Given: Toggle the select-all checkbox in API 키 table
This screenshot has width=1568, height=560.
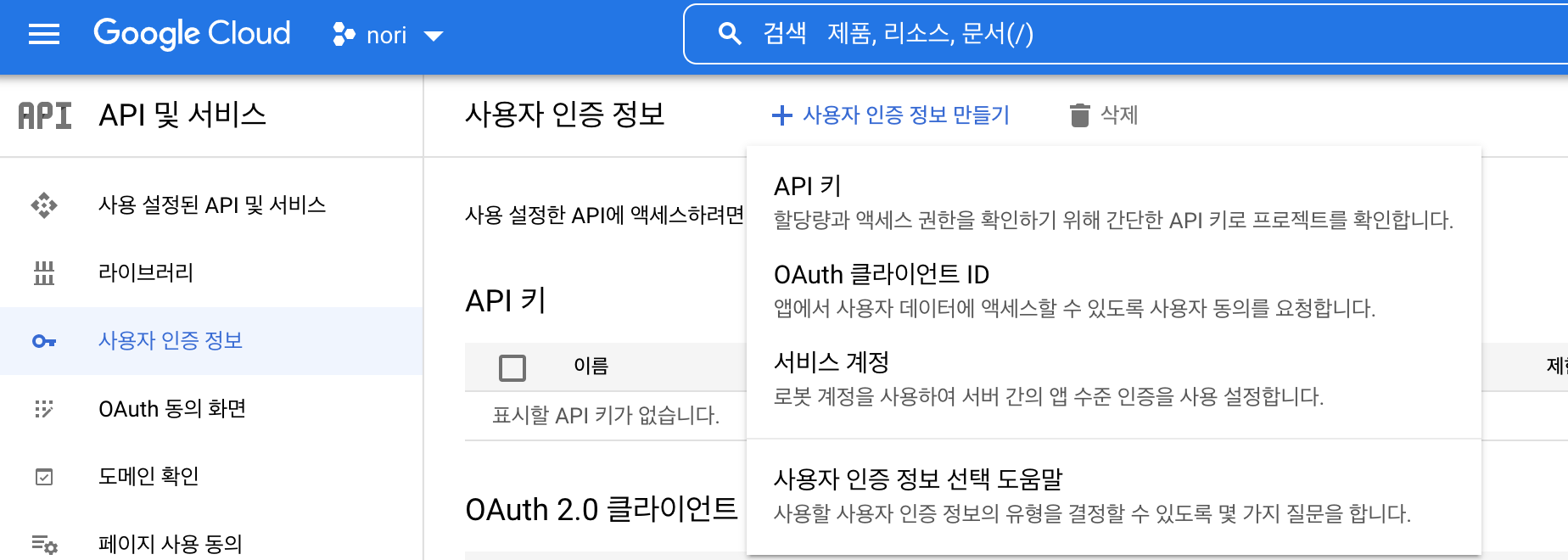Looking at the screenshot, I should [512, 367].
